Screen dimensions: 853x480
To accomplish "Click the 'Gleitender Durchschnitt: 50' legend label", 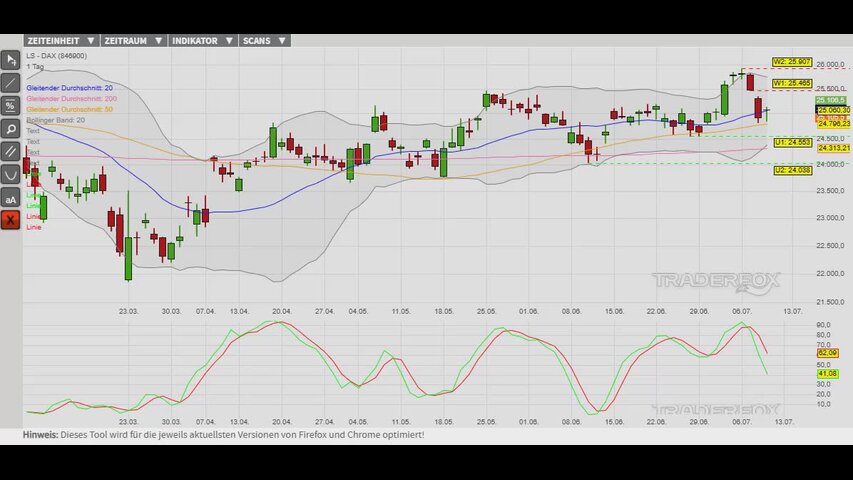I will pyautogui.click(x=70, y=109).
